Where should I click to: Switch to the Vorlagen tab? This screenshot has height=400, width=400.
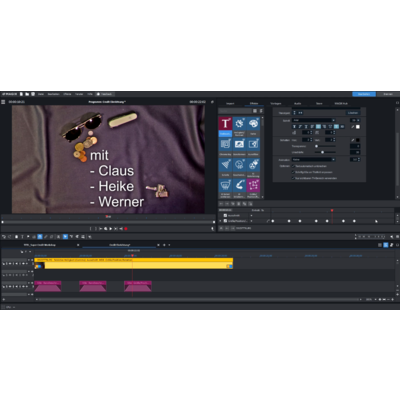[276, 103]
